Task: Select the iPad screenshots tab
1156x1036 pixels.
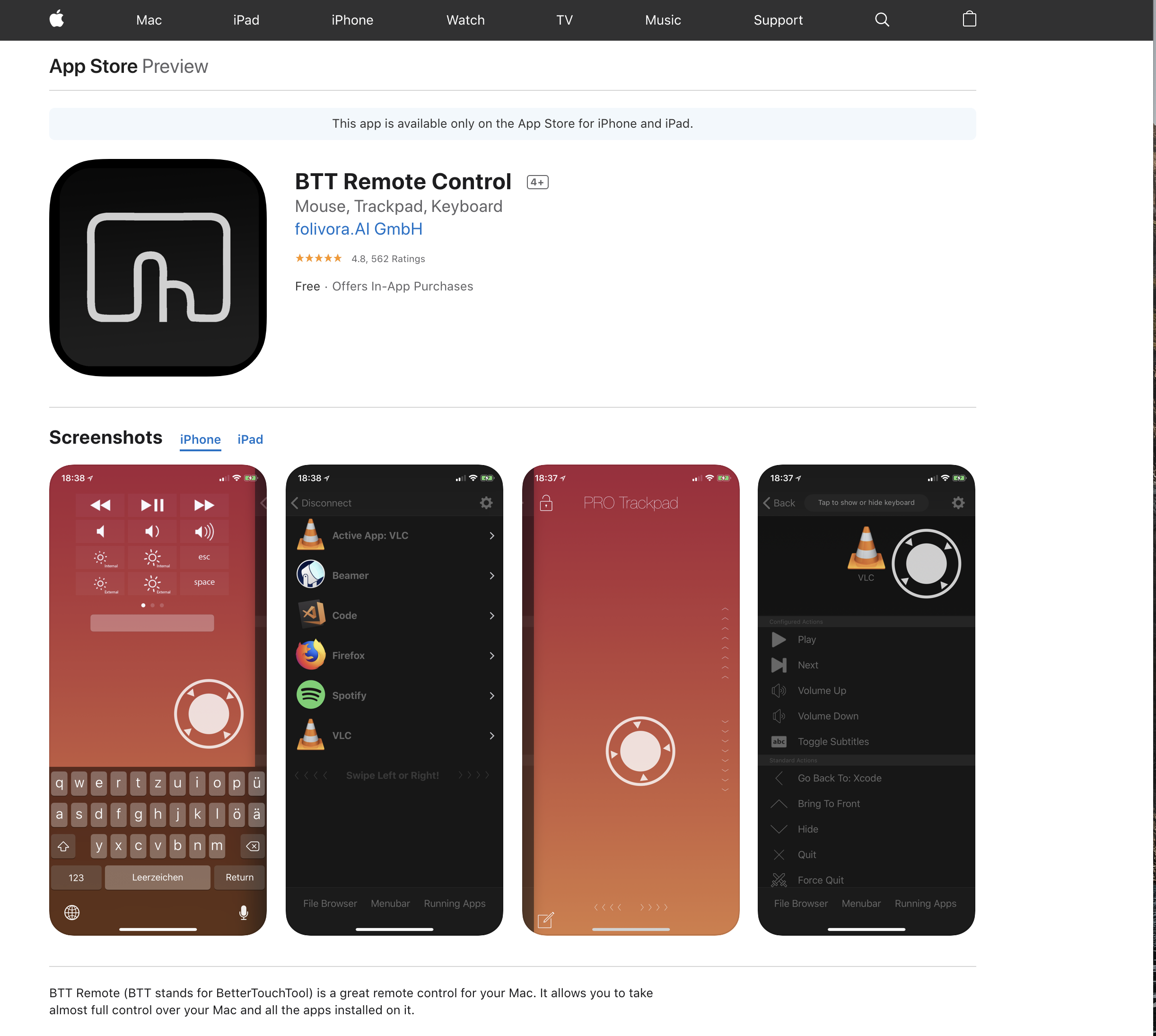Action: (x=249, y=439)
